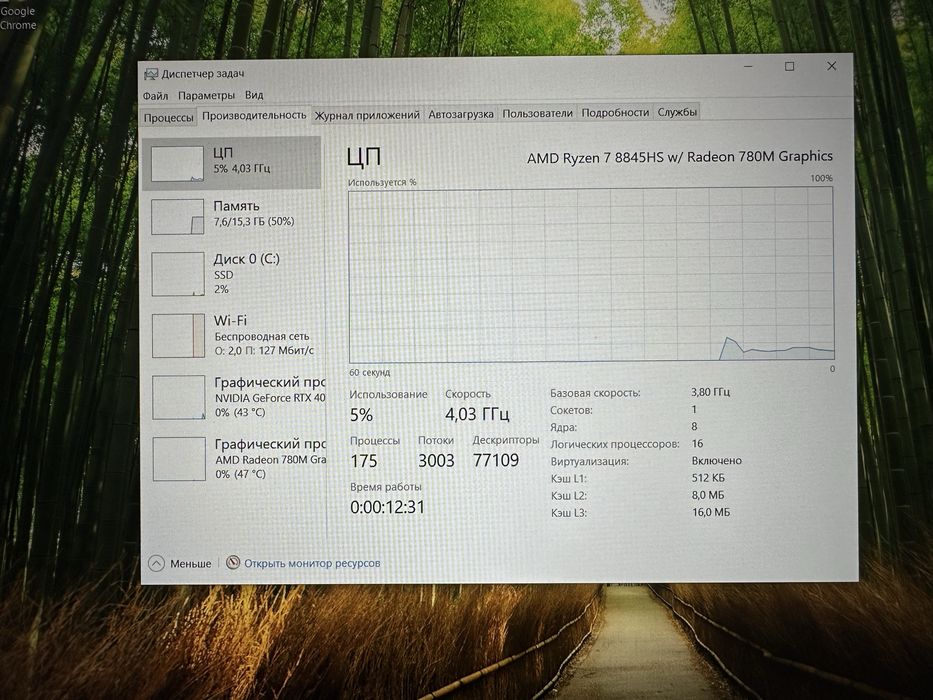The height and width of the screenshot is (700, 933).
Task: Switch to the Процессы tab
Action: (x=168, y=117)
